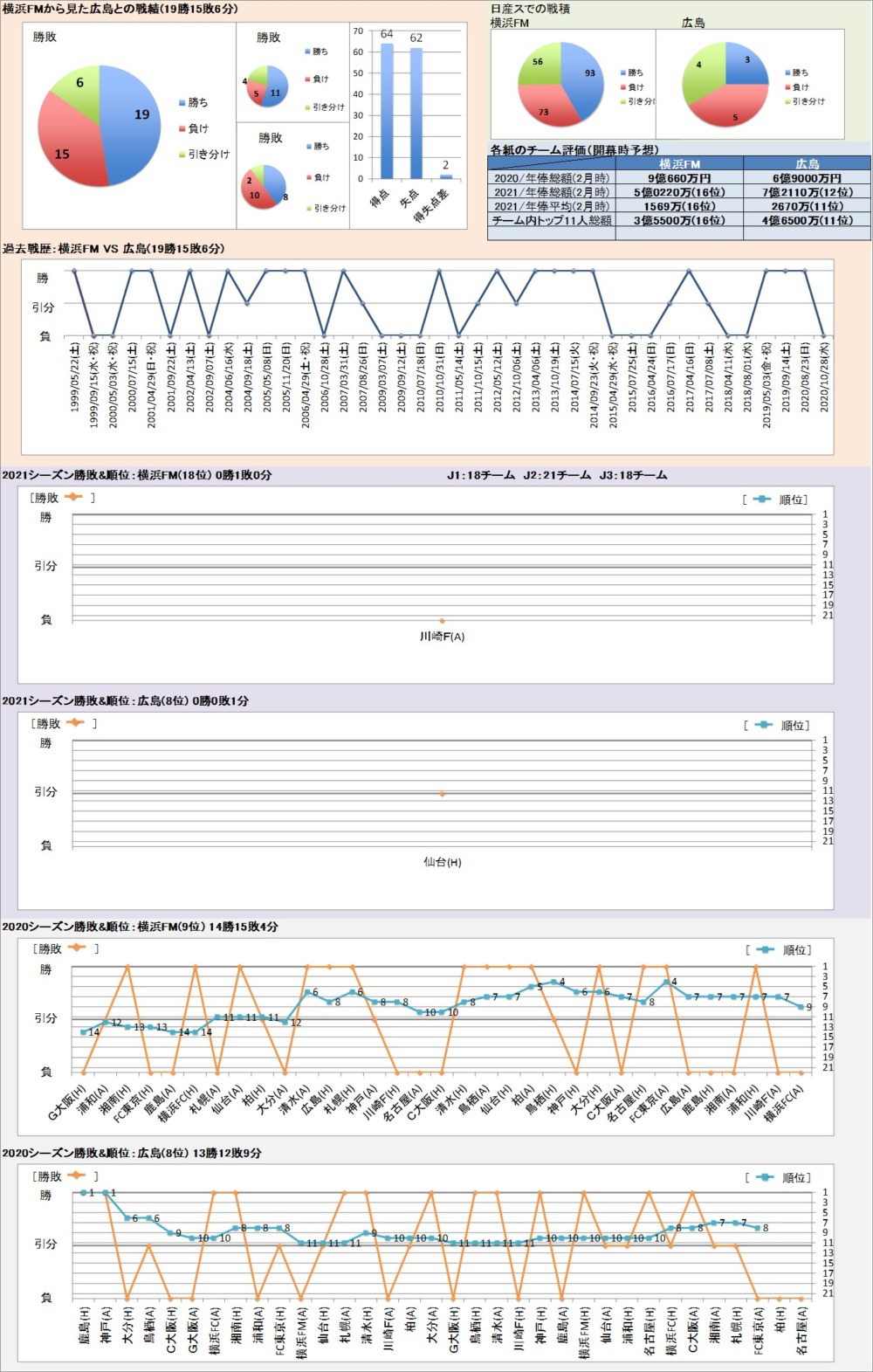873x1372 pixels.
Task: Click the 広島 column header in evaluation table
Action: coord(807,163)
